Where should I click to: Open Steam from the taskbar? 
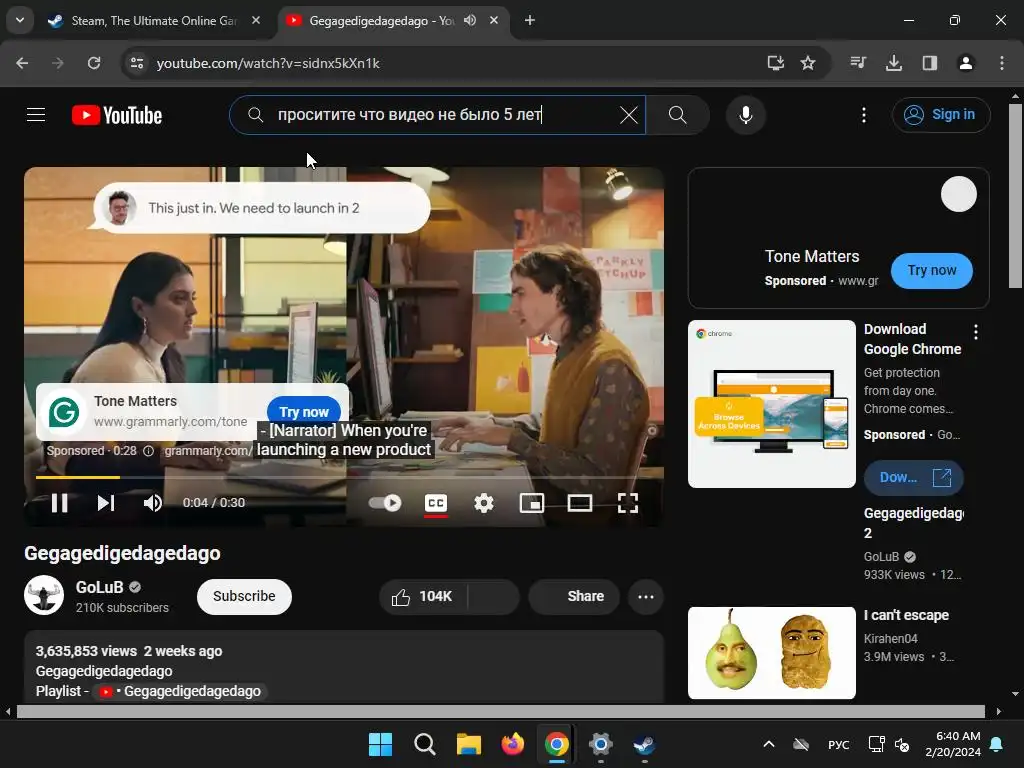click(645, 744)
